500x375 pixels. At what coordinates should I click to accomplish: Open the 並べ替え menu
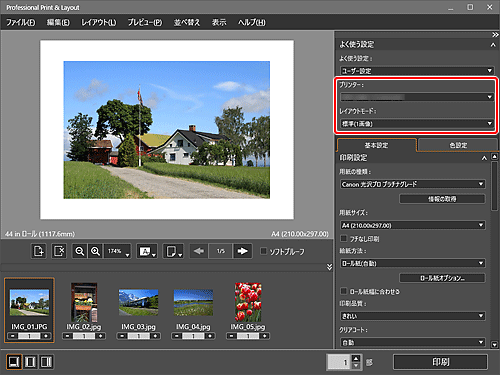pos(187,22)
